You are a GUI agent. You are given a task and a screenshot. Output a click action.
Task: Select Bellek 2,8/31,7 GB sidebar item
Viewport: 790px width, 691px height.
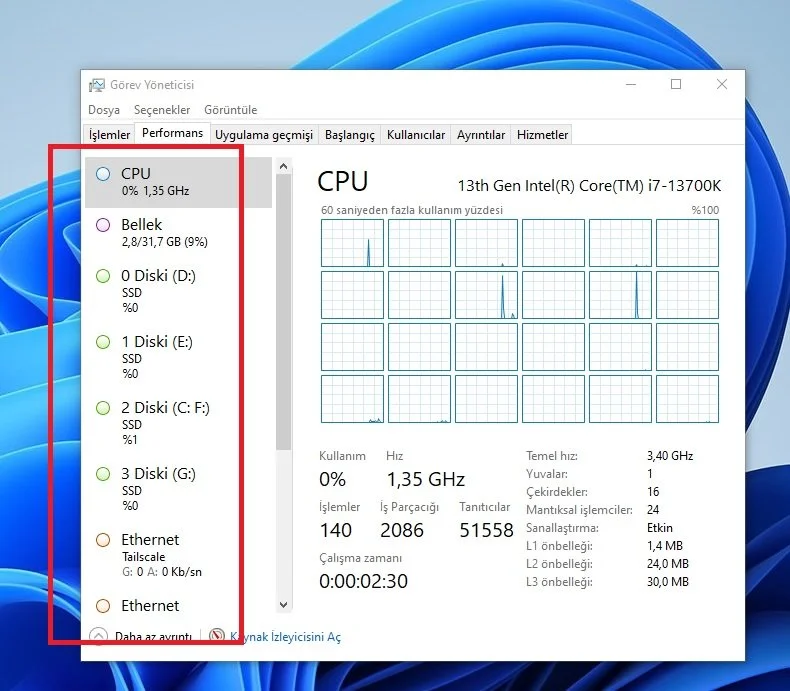[x=178, y=233]
